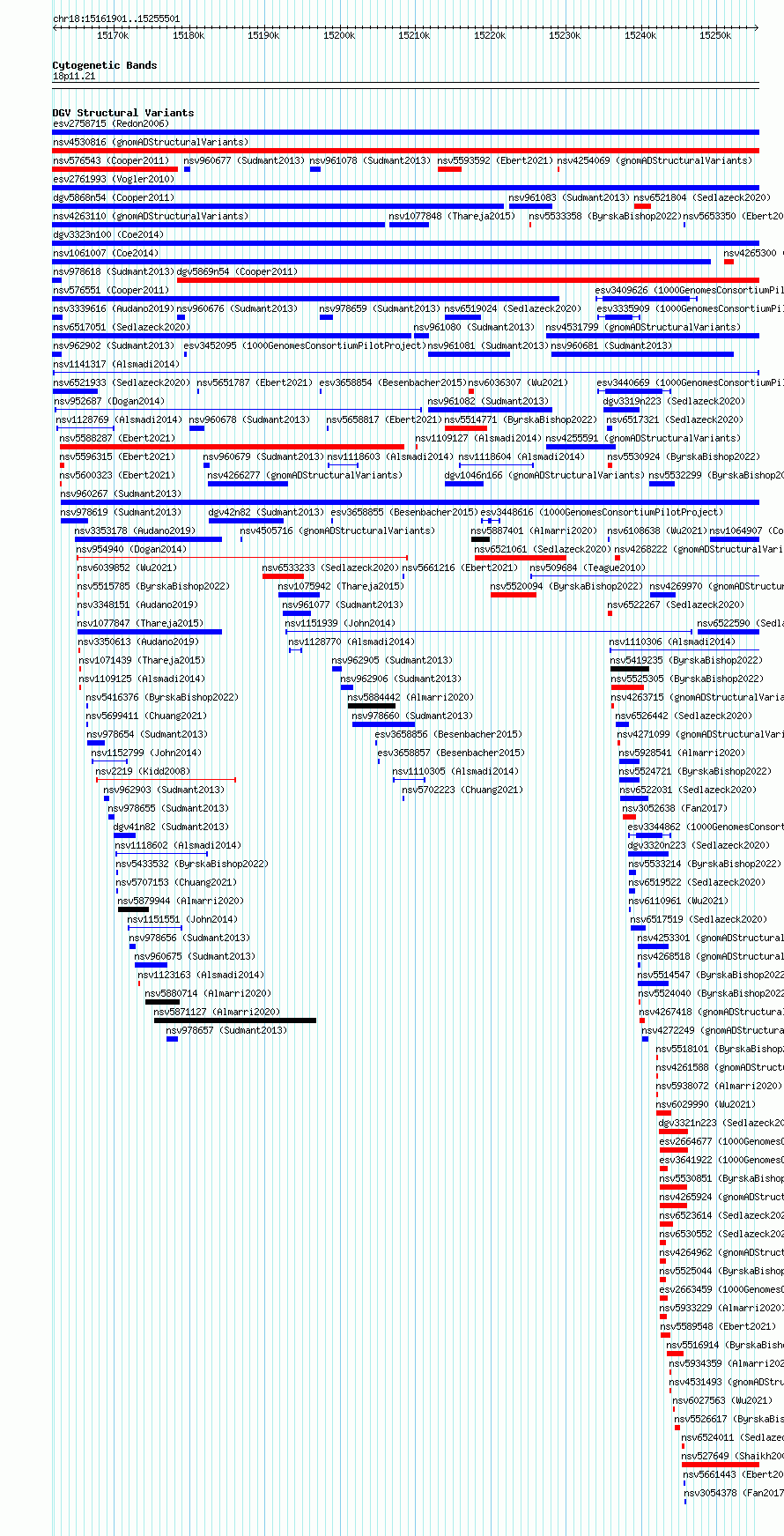Screen dimensions: 784x1536
Task: Open variant nsv509684 (Teague2010)
Action: [588, 568]
